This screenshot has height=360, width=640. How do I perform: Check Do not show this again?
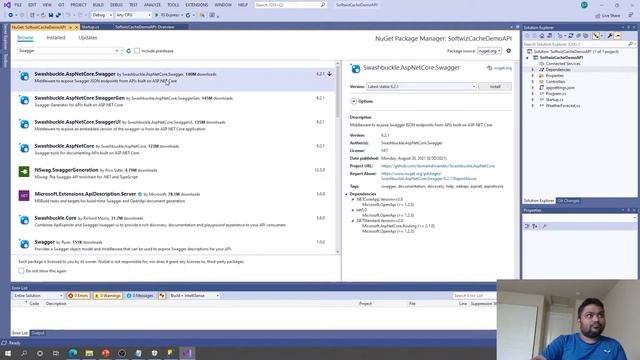click(21, 271)
